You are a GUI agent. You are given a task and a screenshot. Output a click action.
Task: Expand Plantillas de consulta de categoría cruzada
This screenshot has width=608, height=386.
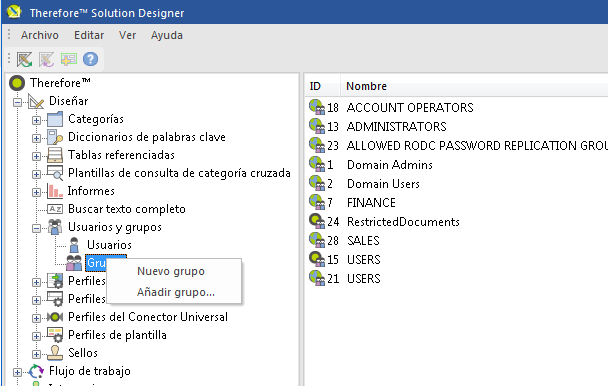click(36, 174)
